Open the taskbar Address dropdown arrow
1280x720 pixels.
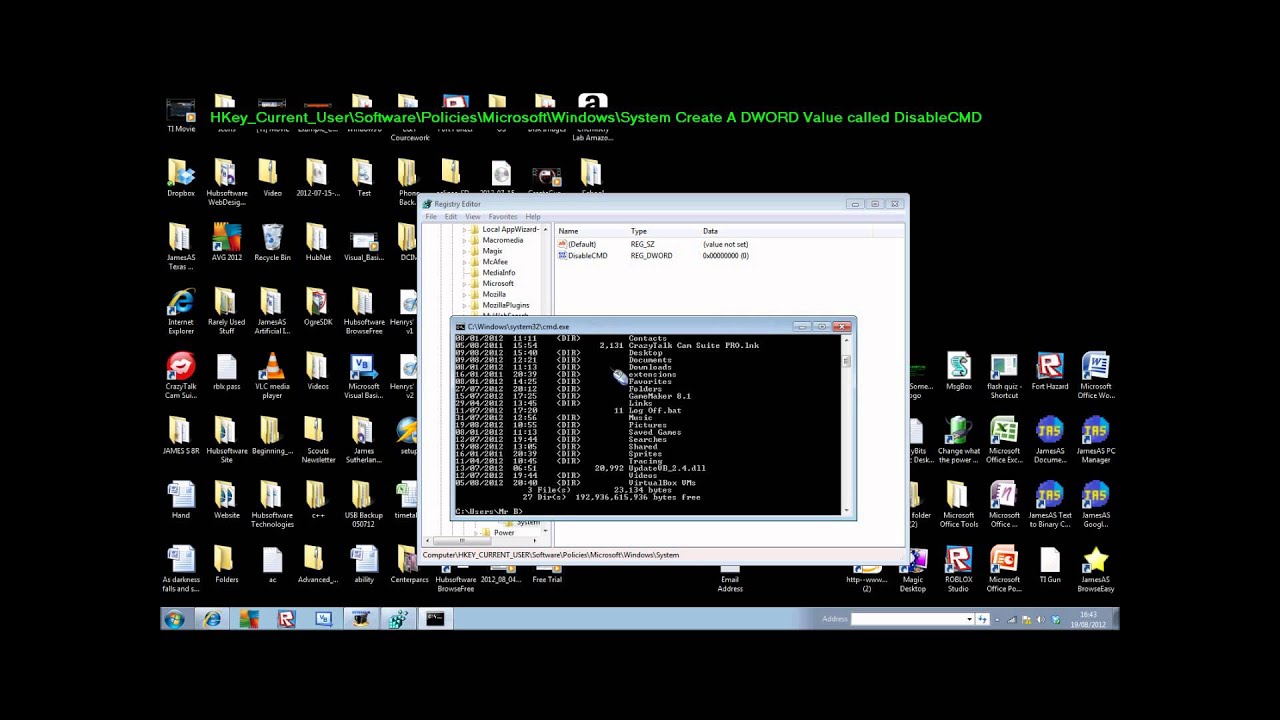(969, 619)
